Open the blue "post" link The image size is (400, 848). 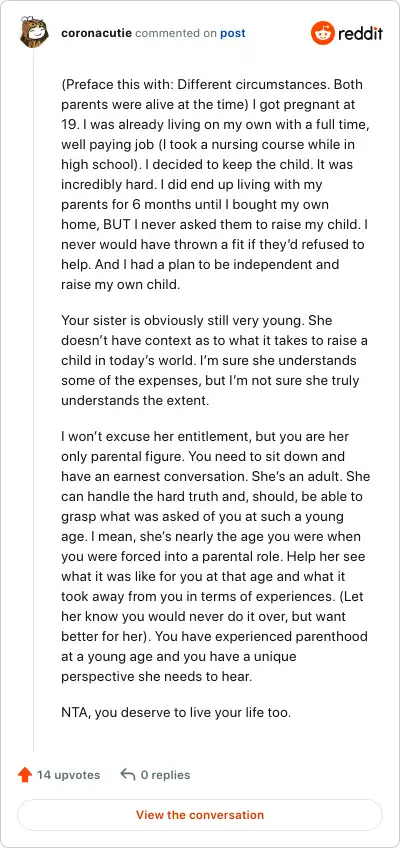coord(232,34)
